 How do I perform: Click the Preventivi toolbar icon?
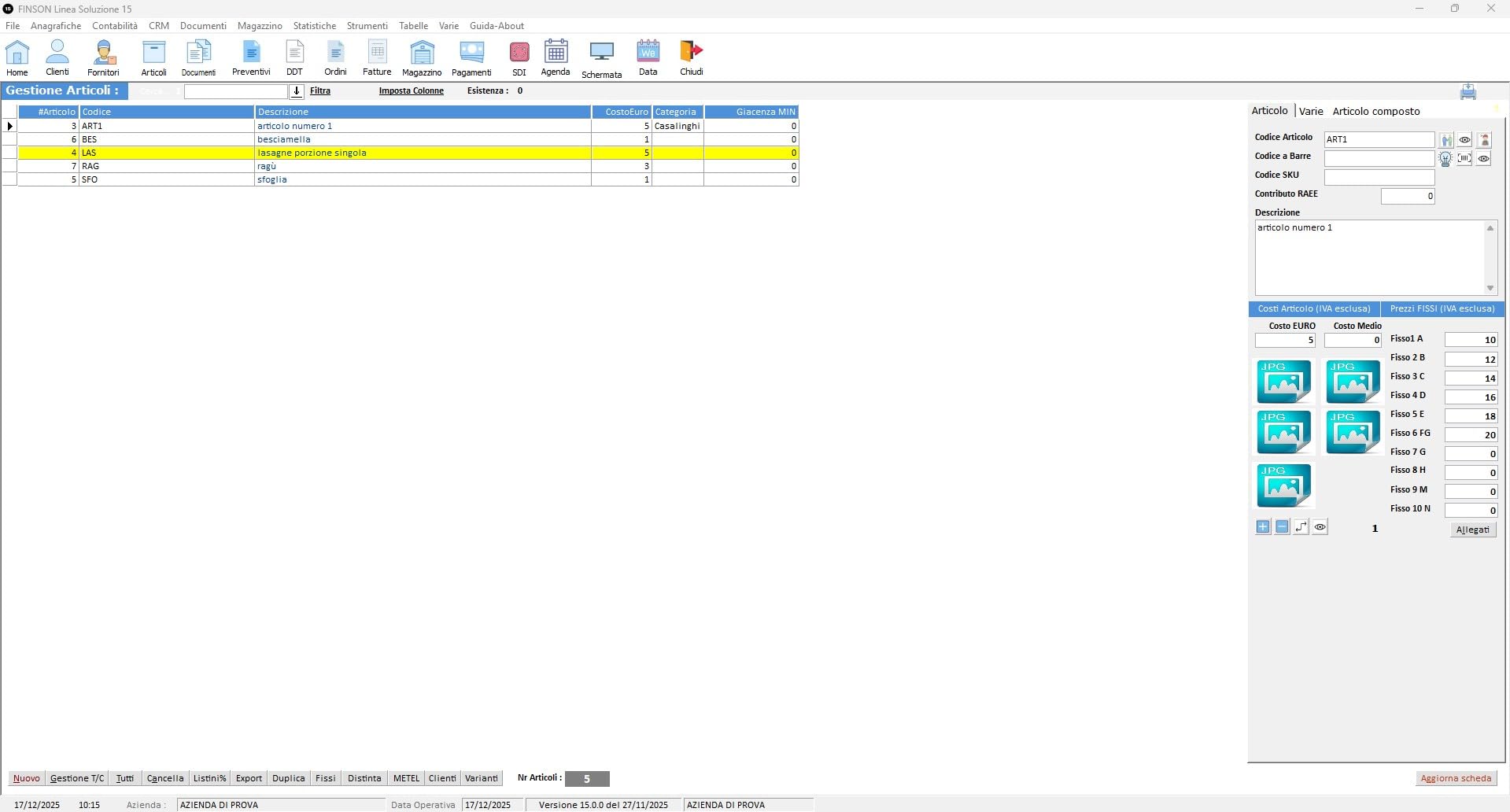[x=251, y=58]
